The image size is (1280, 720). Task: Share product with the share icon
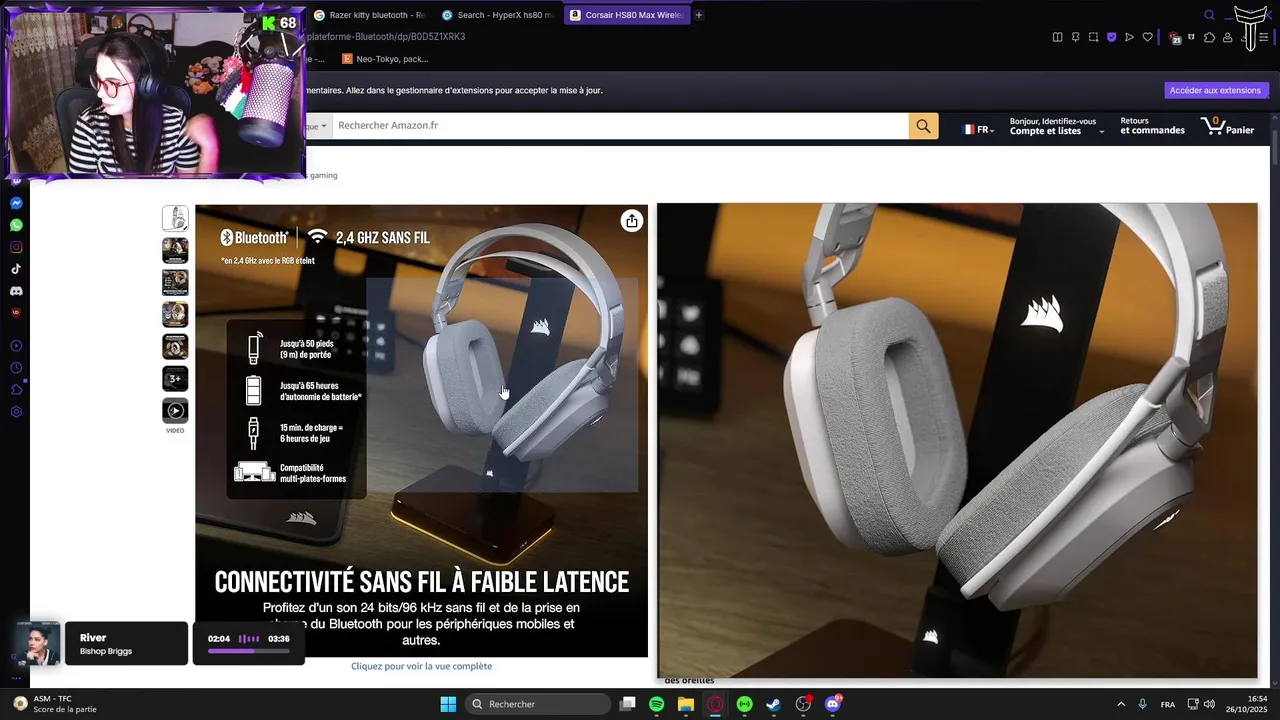click(x=631, y=221)
